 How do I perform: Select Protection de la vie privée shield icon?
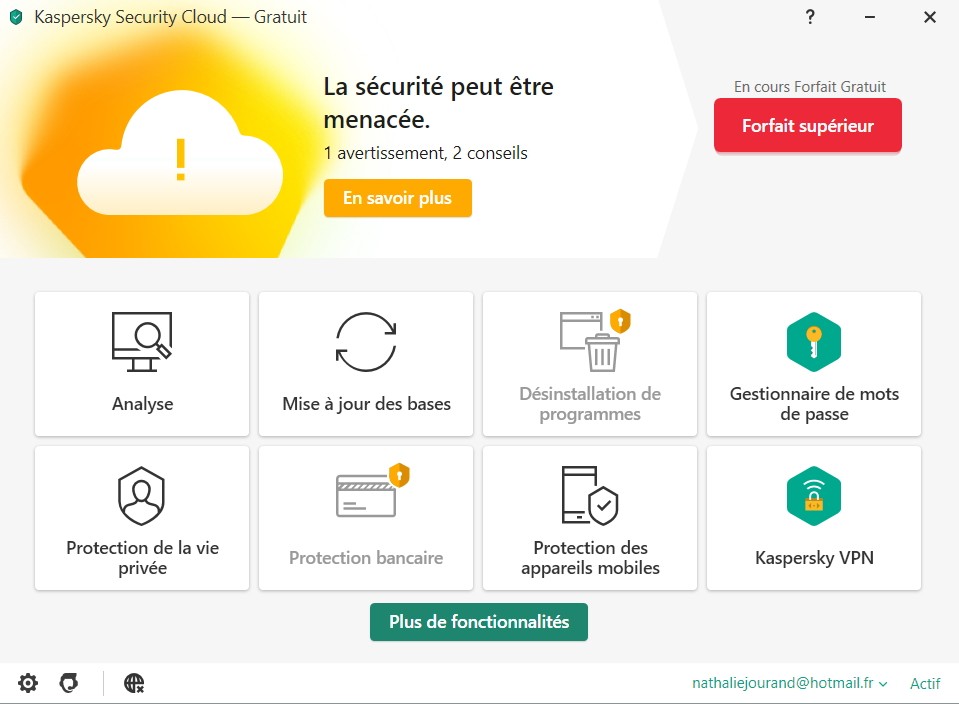(141, 495)
